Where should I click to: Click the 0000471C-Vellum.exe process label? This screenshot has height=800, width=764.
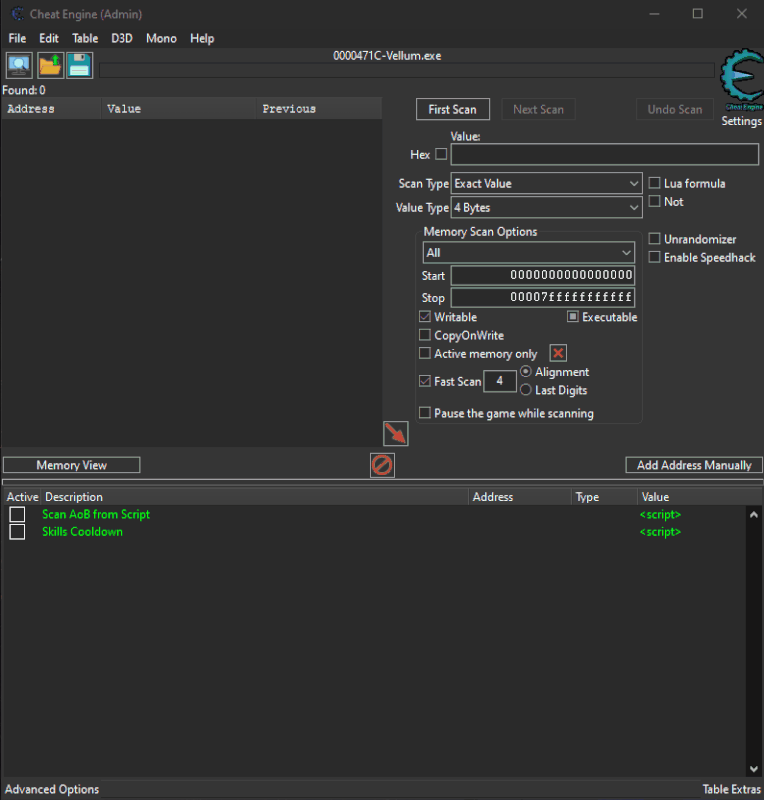pos(387,56)
